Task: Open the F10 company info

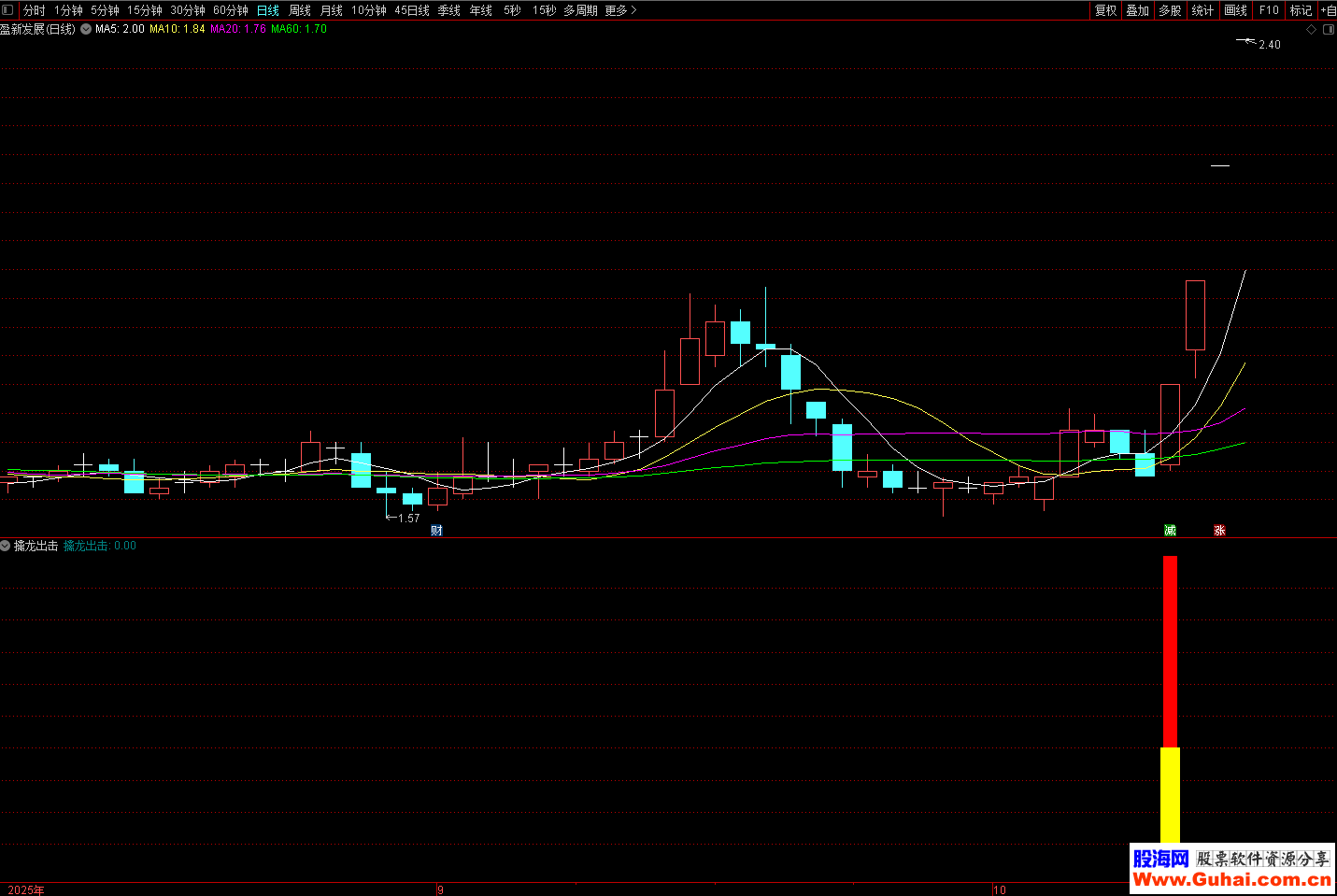Action: tap(1269, 10)
